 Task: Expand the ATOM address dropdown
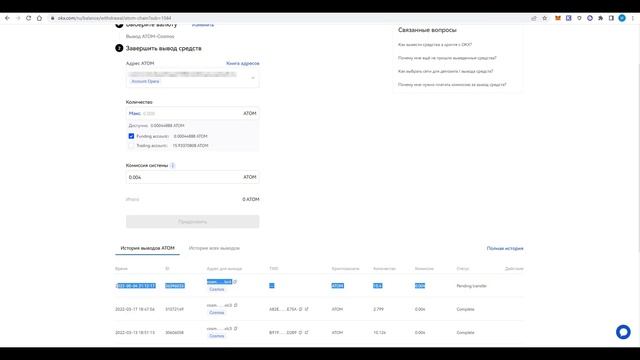[x=253, y=78]
